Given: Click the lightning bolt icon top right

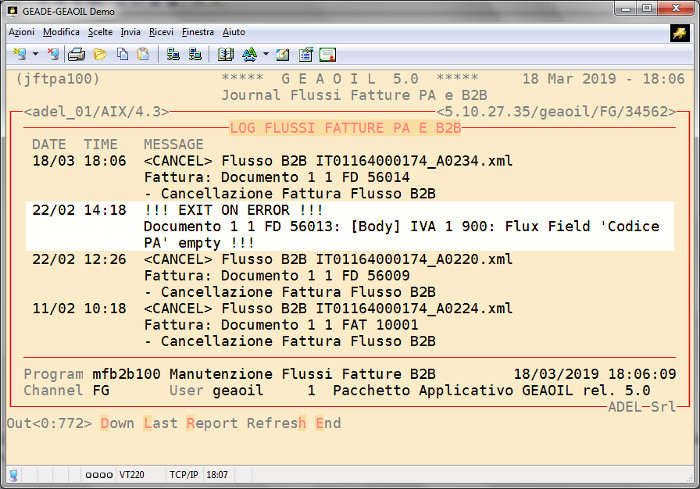Looking at the screenshot, I should coord(679,33).
